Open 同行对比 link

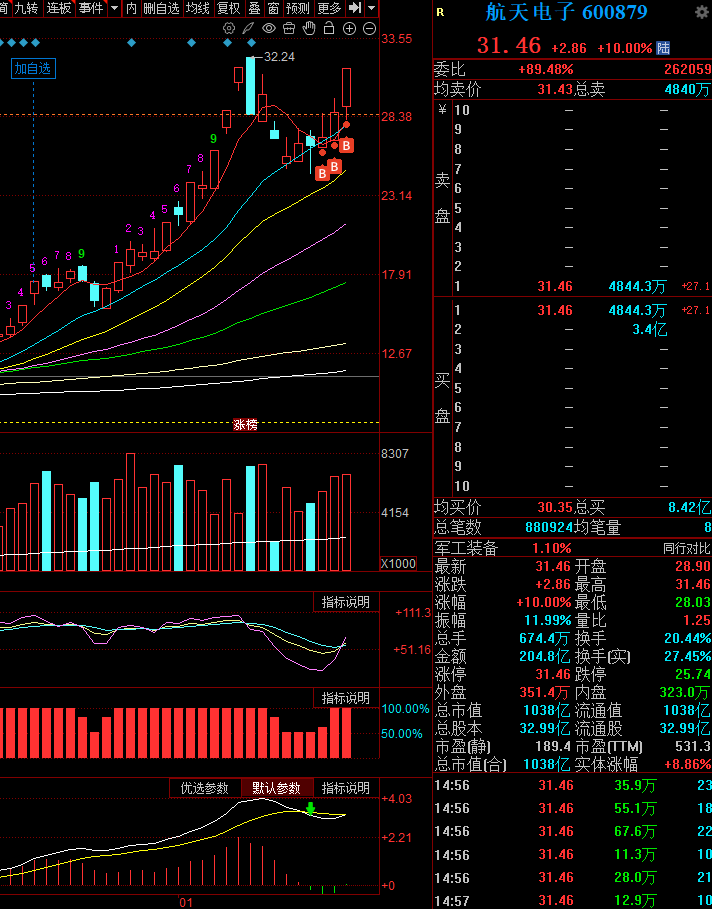[x=687, y=548]
